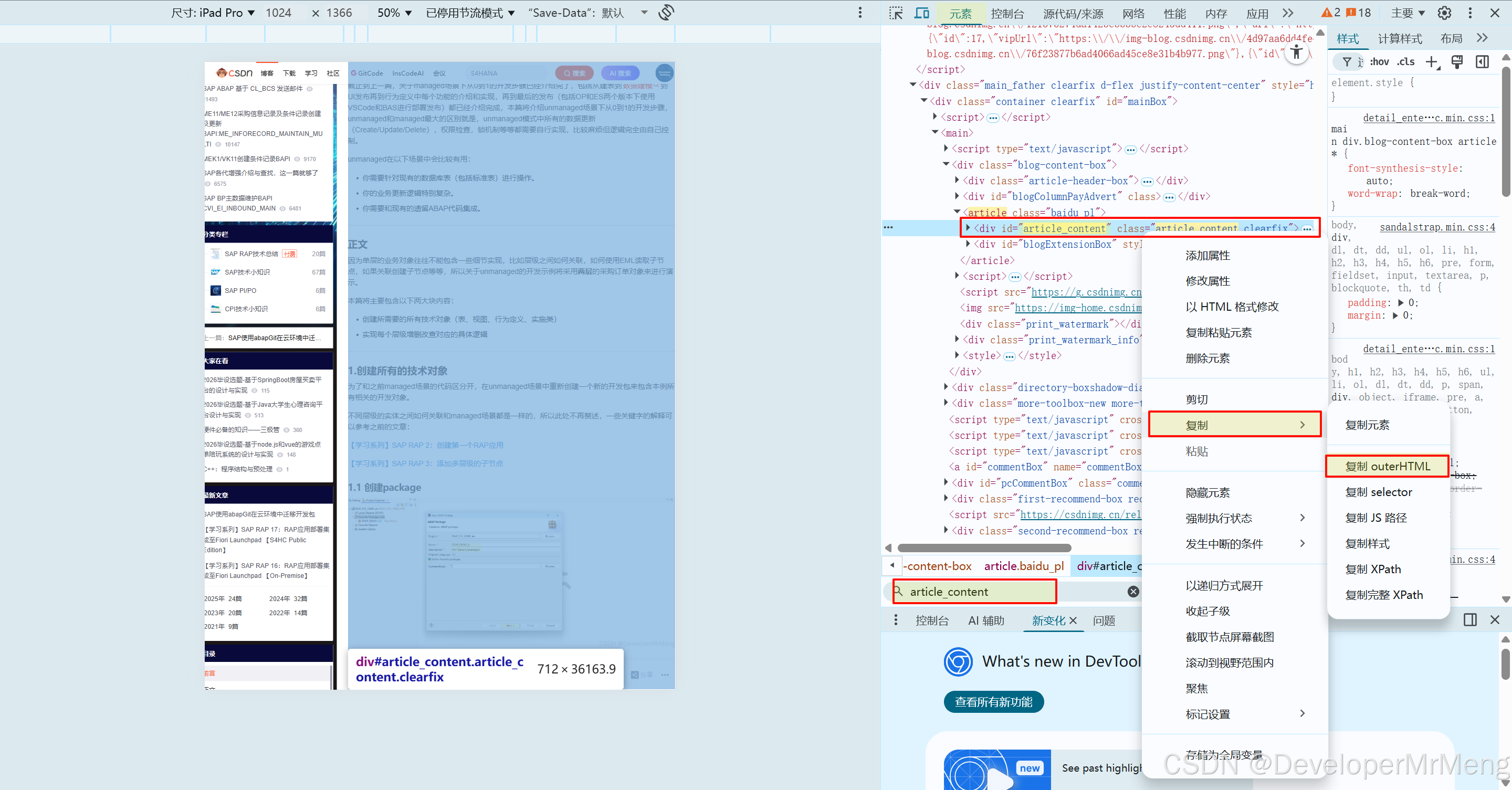Screen dimensions: 1512x790
Task: Toggle the device toolbar icon
Action: click(922, 13)
